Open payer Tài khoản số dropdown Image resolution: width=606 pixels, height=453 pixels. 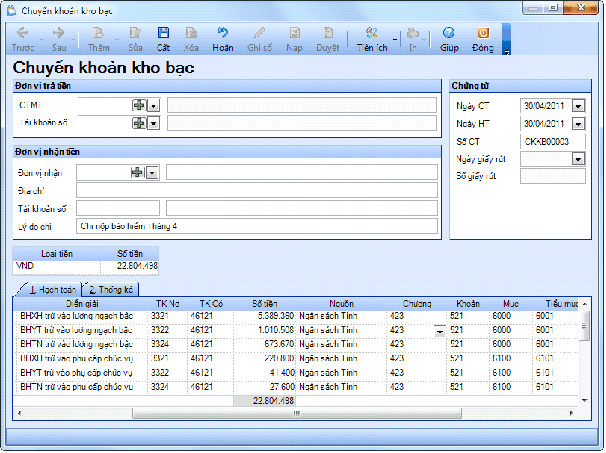pyautogui.click(x=154, y=123)
